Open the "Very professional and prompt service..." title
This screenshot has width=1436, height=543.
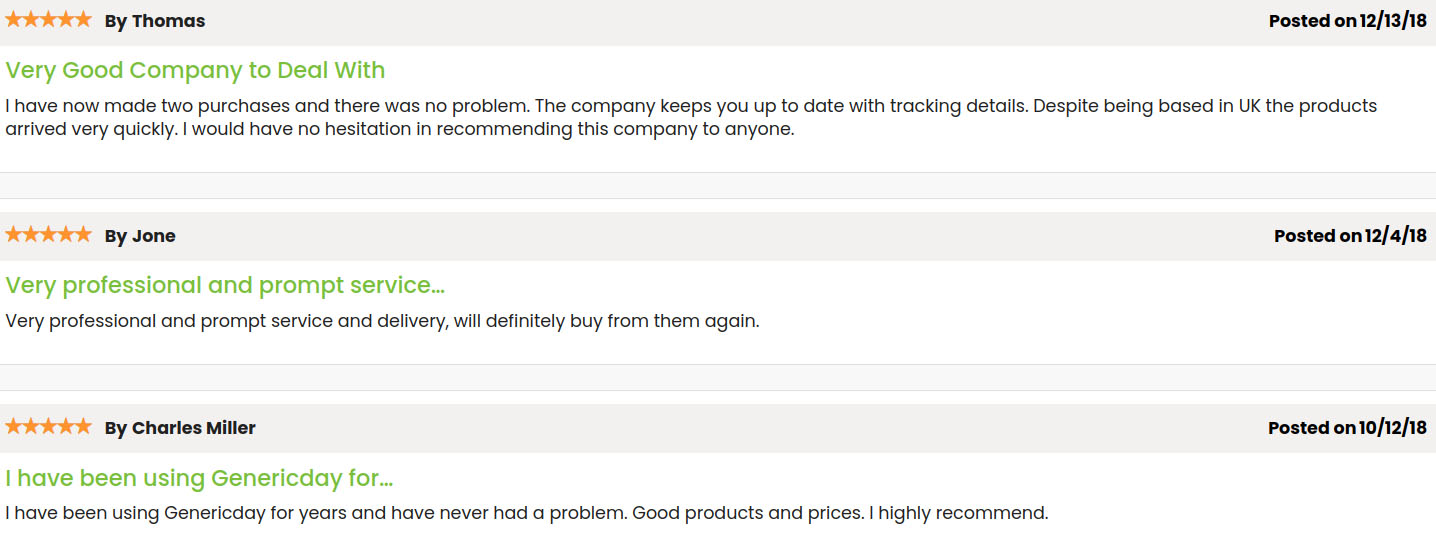tap(225, 286)
